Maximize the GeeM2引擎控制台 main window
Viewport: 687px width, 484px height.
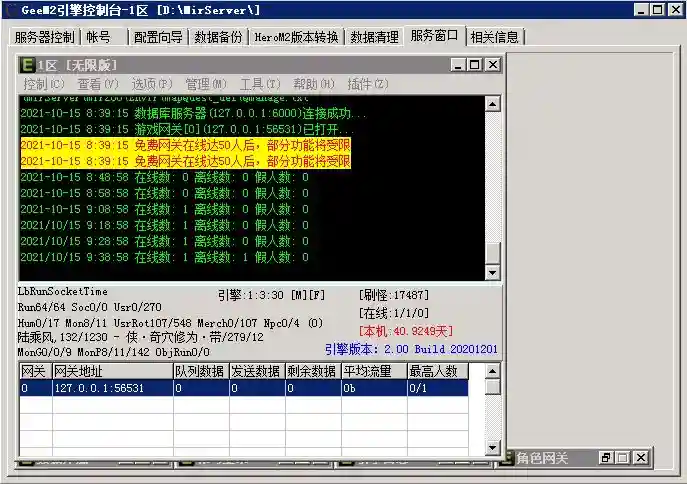tap(658, 9)
